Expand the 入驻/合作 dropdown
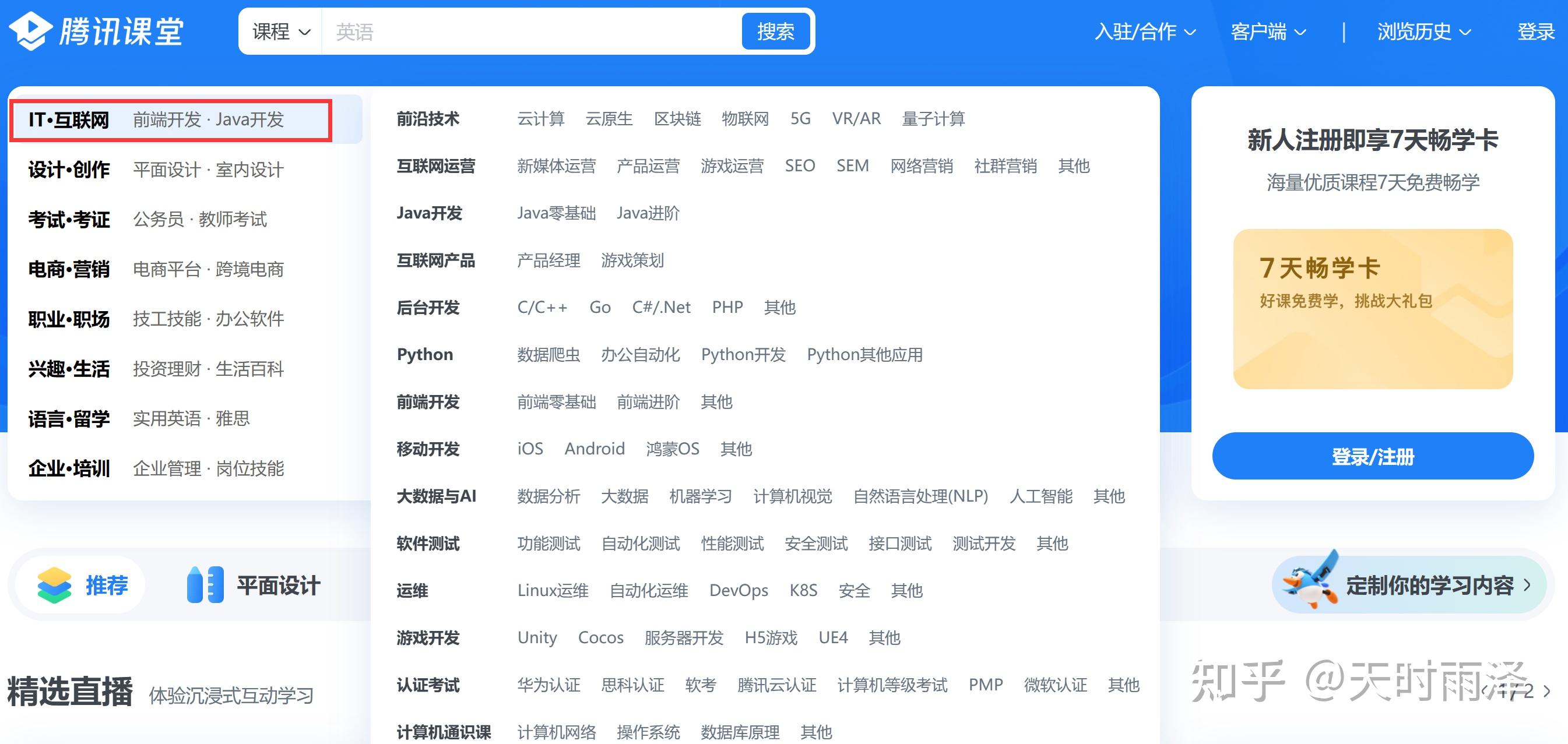 click(1145, 31)
